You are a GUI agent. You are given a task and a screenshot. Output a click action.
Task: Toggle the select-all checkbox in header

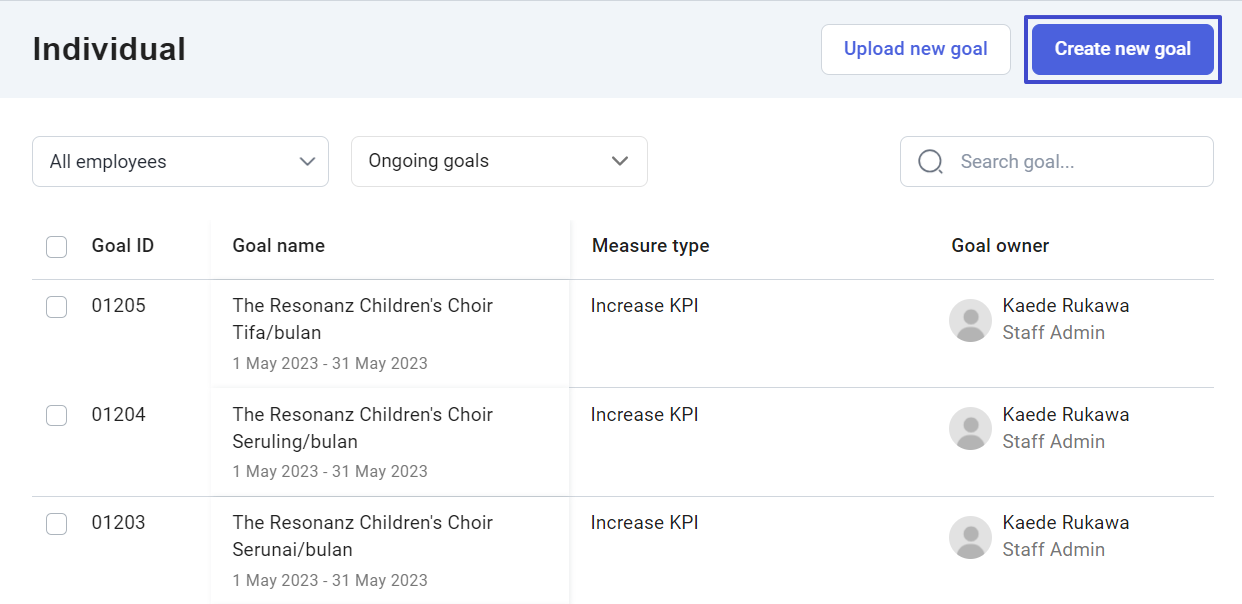(57, 246)
